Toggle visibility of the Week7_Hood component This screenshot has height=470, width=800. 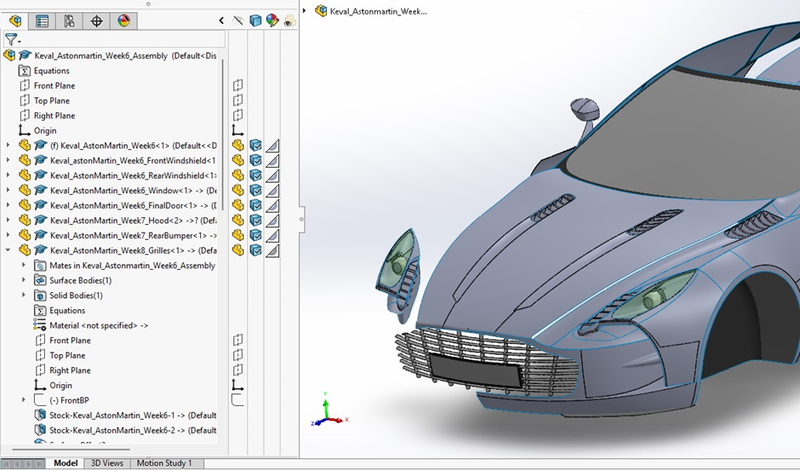tap(238, 220)
